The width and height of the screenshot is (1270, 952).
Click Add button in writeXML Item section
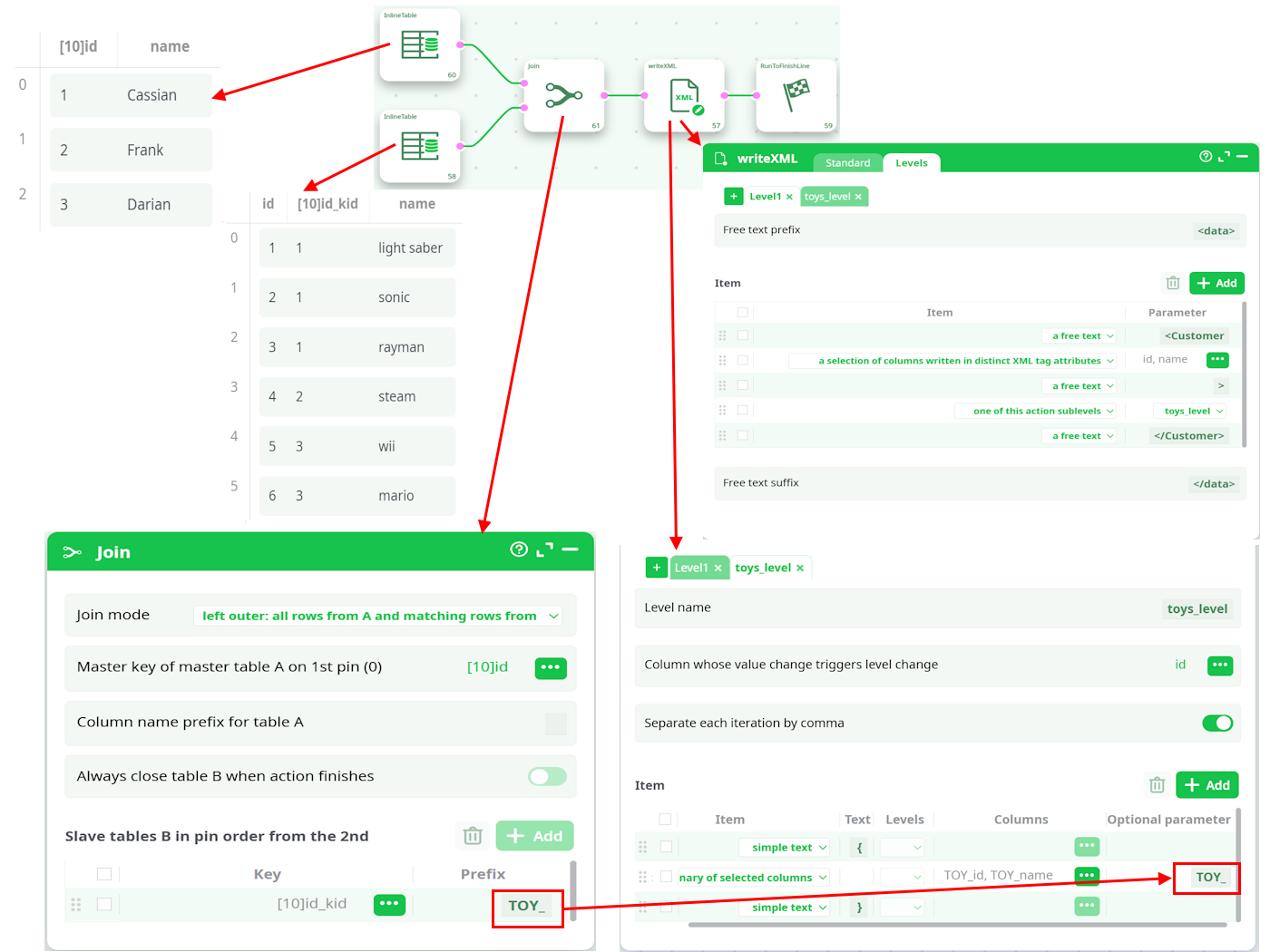[1216, 283]
